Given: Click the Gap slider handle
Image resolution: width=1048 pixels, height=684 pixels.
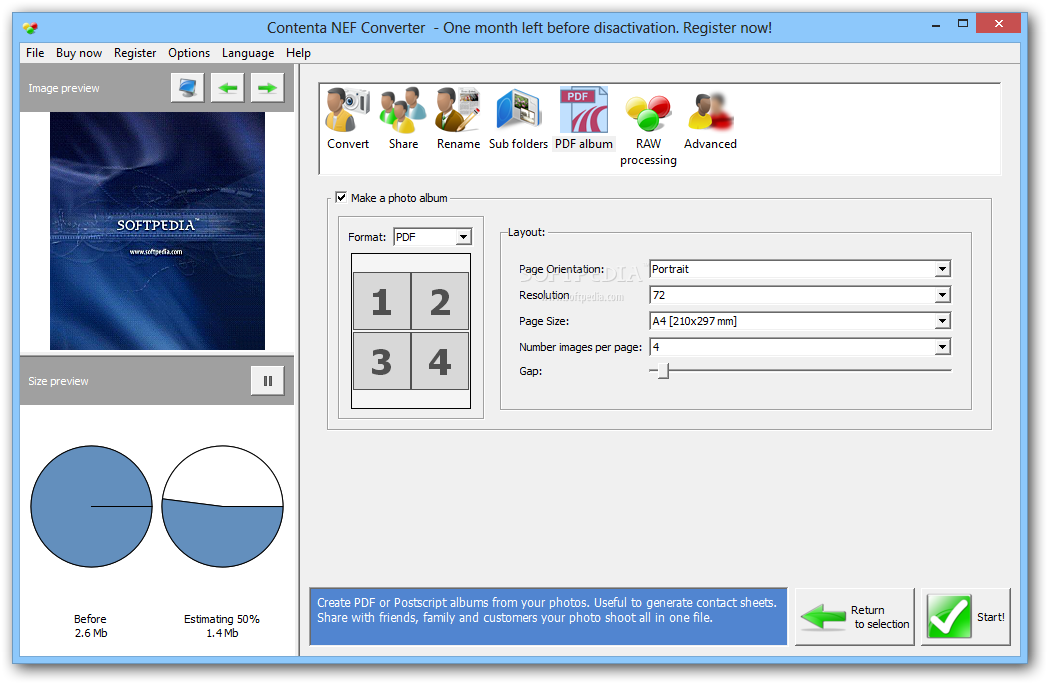Looking at the screenshot, I should (663, 370).
